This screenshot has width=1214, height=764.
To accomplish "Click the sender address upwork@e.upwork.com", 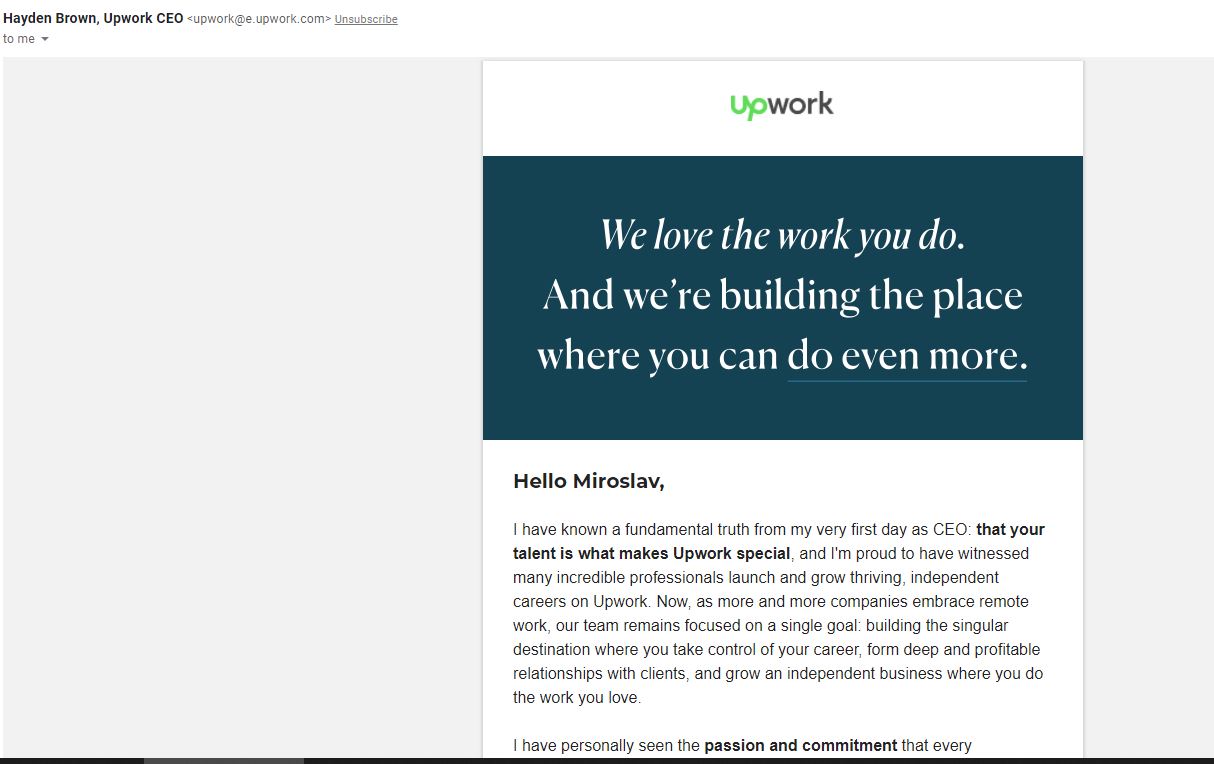I will coord(259,19).
